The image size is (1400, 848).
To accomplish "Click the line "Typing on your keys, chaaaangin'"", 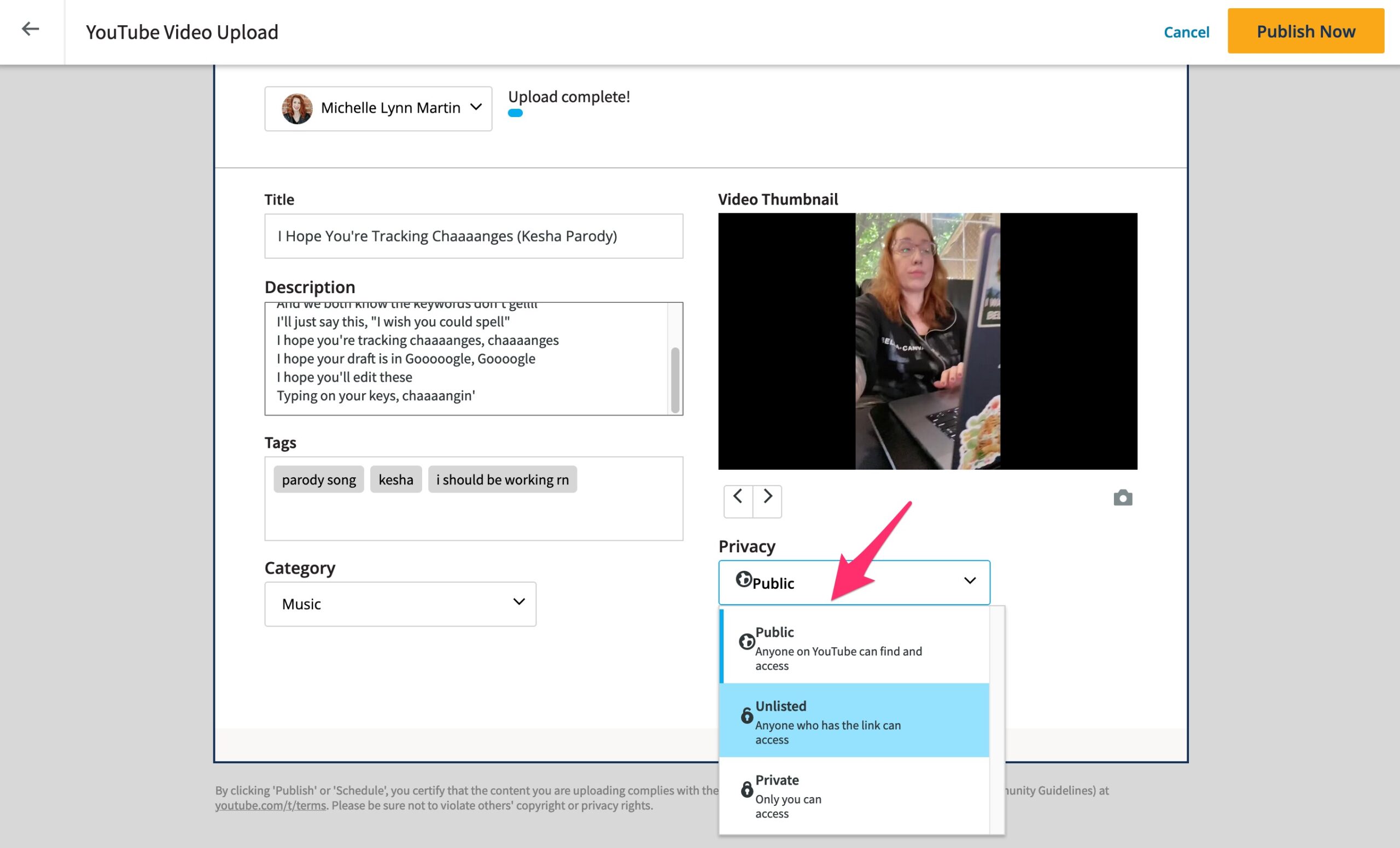I will (x=376, y=395).
